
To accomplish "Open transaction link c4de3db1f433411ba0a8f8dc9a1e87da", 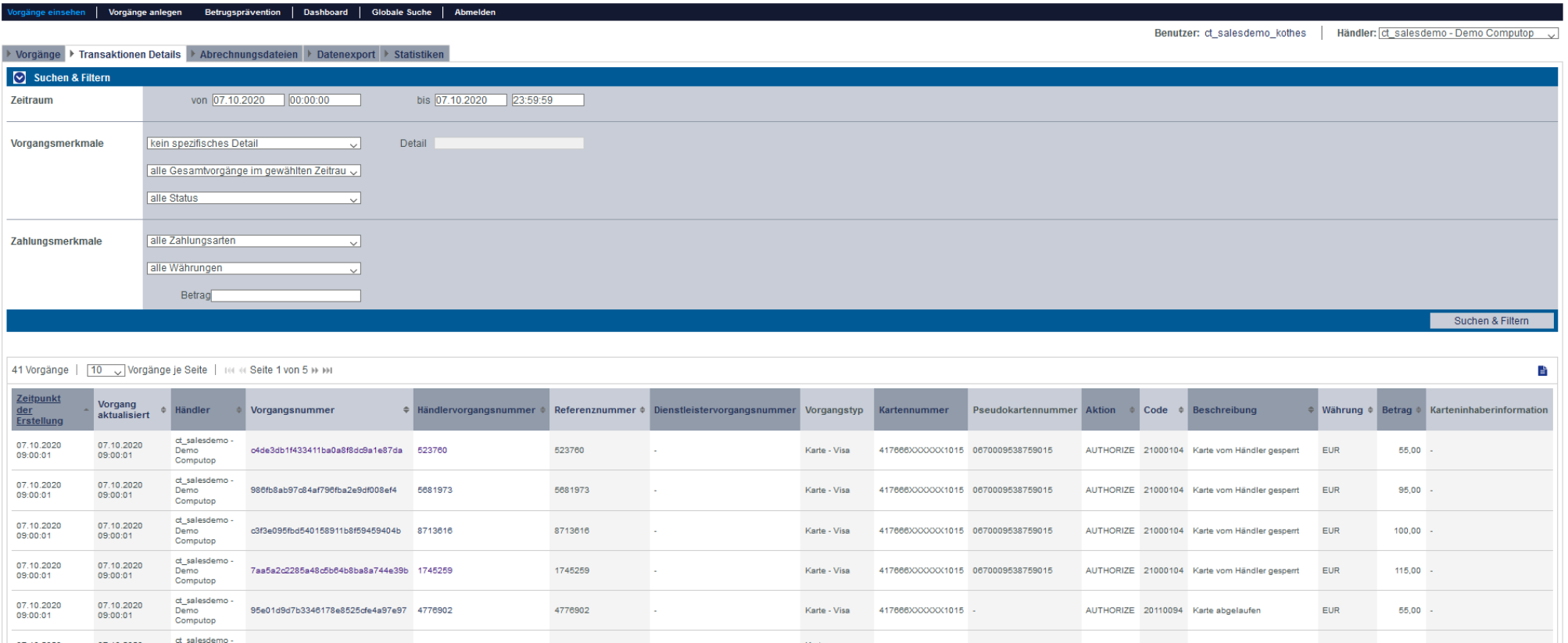I will coord(326,451).
